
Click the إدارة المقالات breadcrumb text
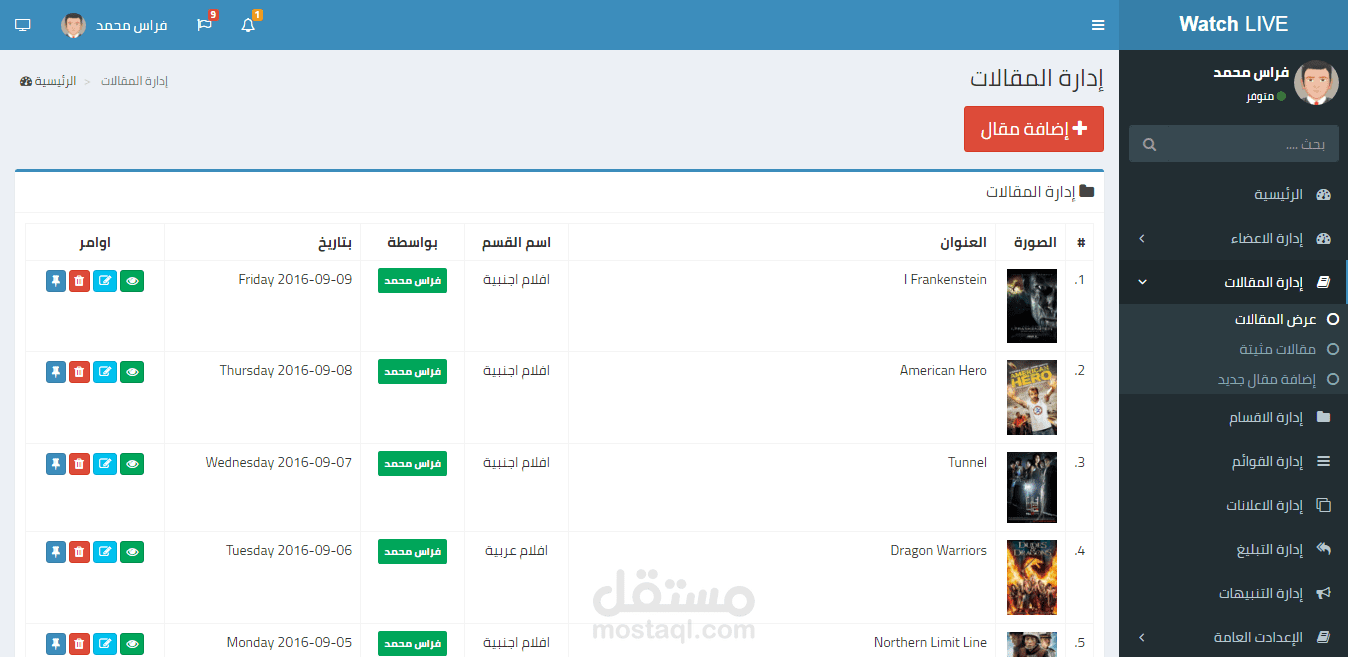point(134,80)
